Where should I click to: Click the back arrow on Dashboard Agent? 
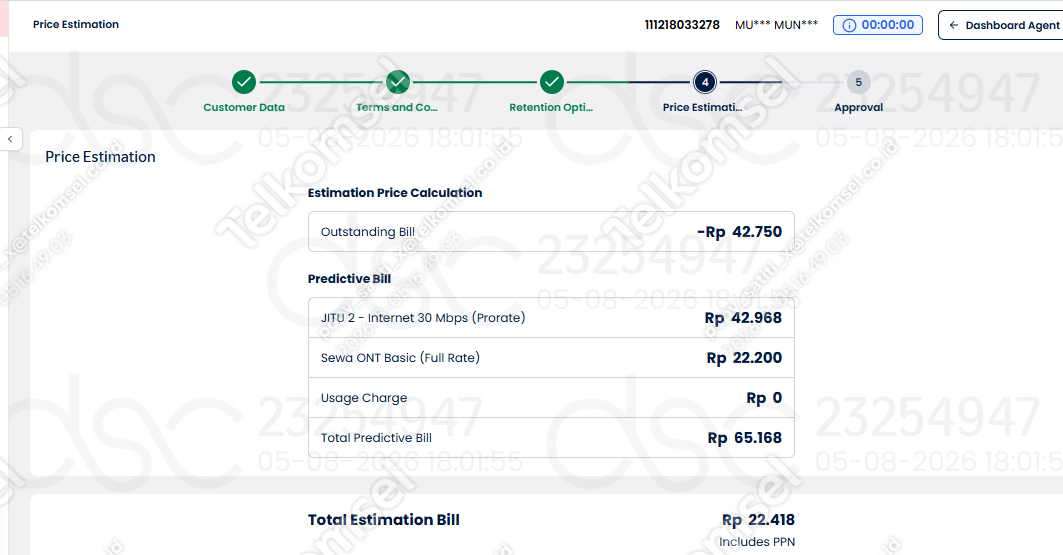[x=953, y=25]
